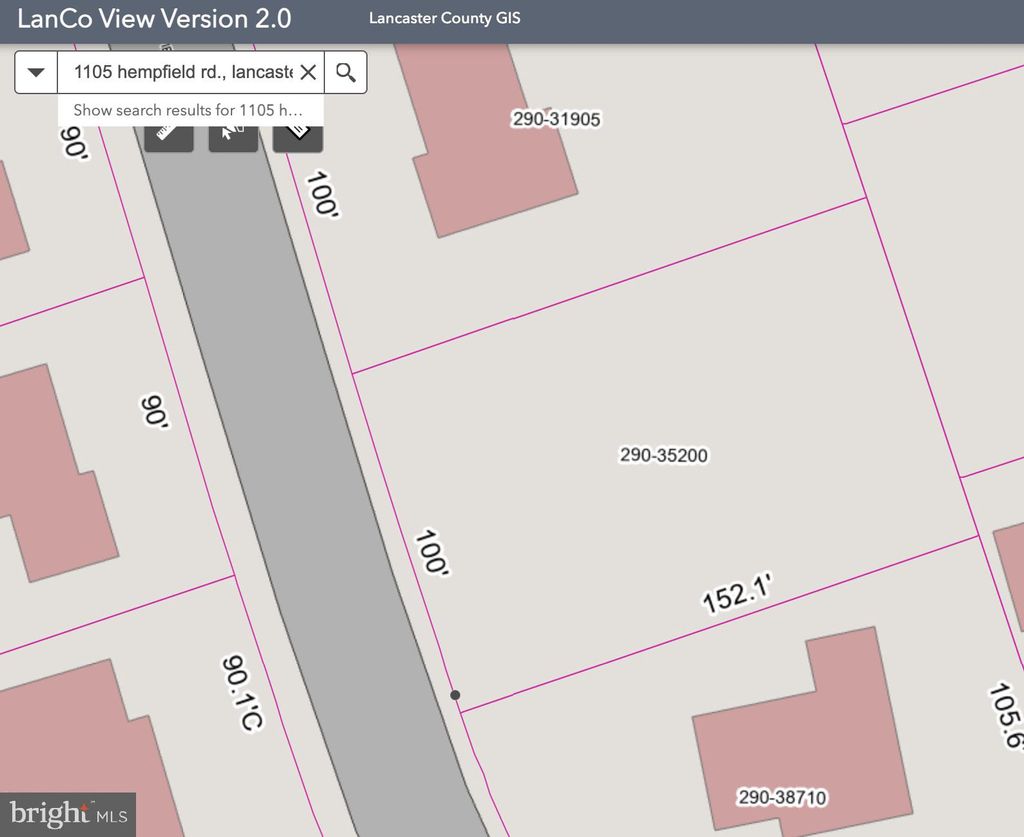The image size is (1024, 837).
Task: Click the building footprint above 290-38710
Action: (x=800, y=720)
